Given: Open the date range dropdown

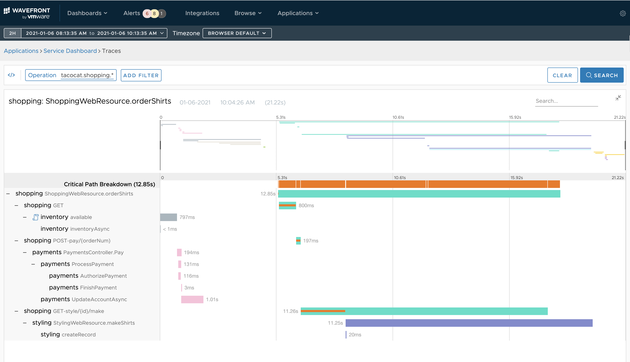Looking at the screenshot, I should click(x=94, y=33).
